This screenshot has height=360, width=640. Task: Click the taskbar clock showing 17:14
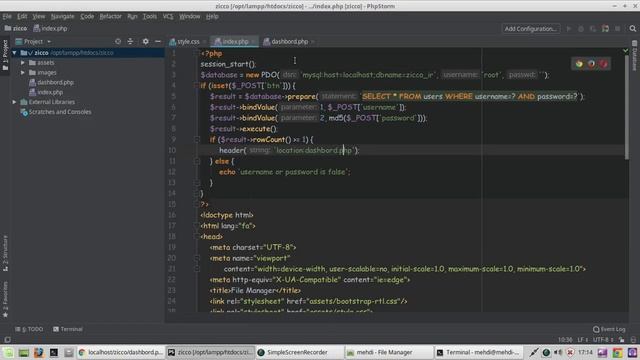(x=585, y=352)
